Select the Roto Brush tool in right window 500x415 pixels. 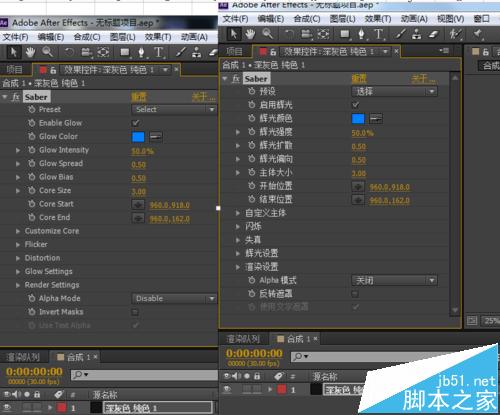click(456, 34)
